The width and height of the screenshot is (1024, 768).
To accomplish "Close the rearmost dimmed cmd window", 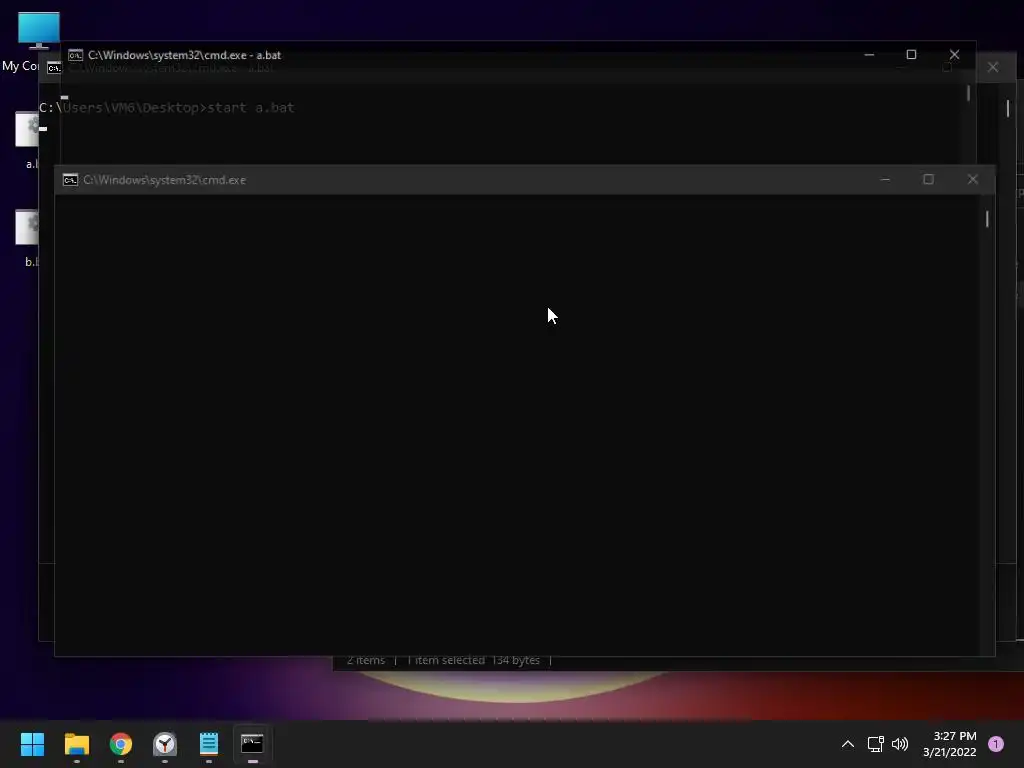I will 993,67.
